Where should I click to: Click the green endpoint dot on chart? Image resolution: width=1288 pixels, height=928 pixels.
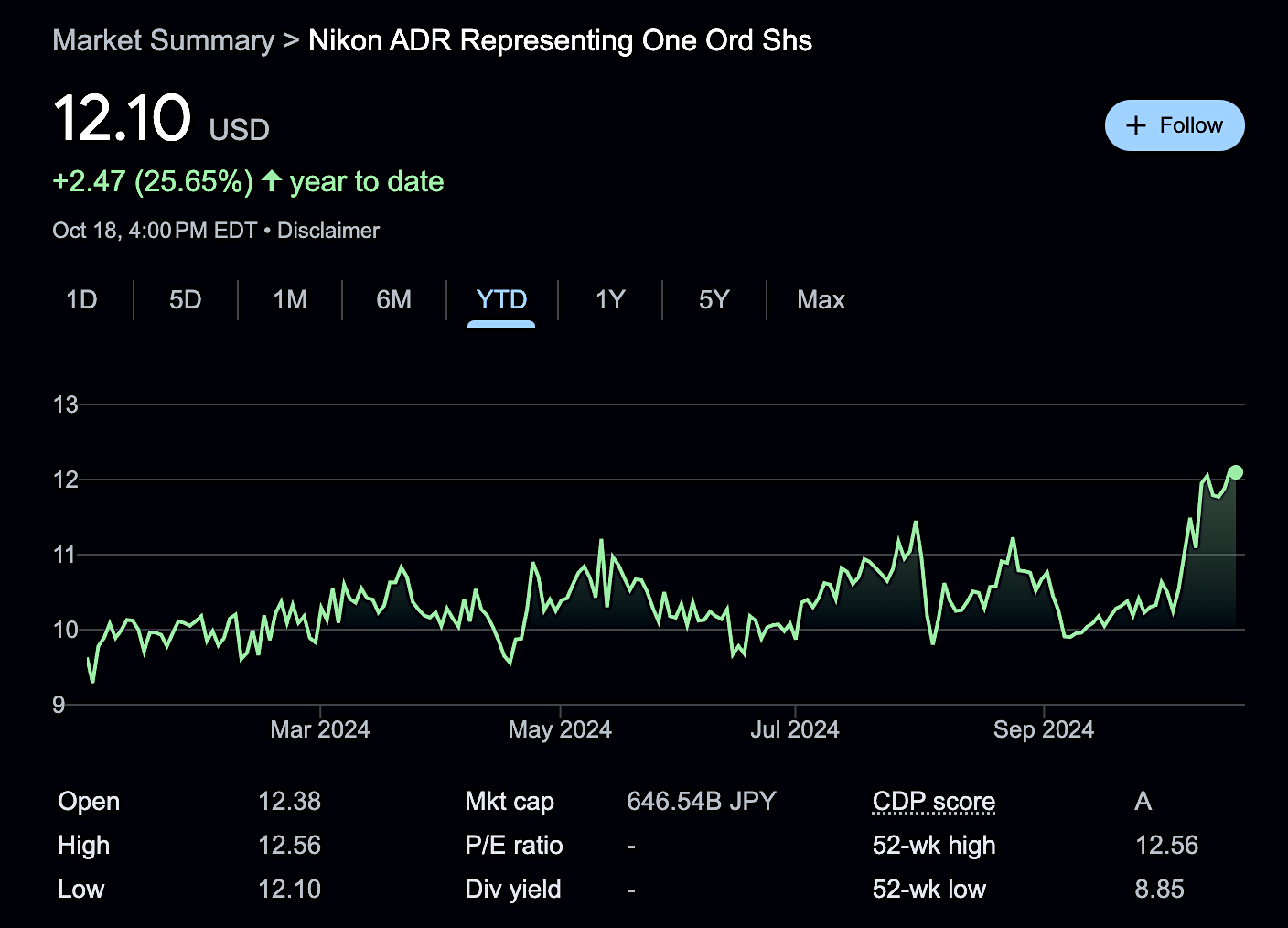[x=1235, y=472]
